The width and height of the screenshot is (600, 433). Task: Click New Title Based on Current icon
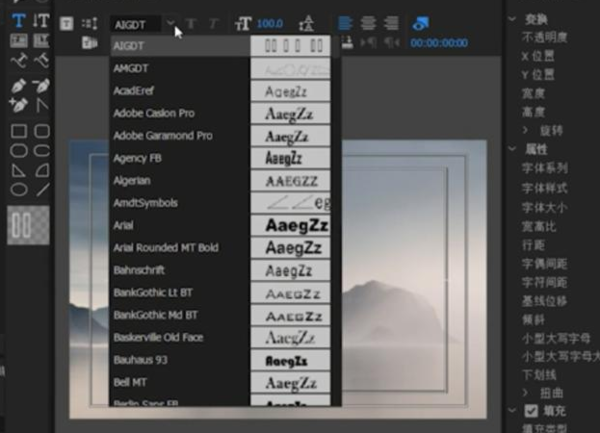[66, 24]
